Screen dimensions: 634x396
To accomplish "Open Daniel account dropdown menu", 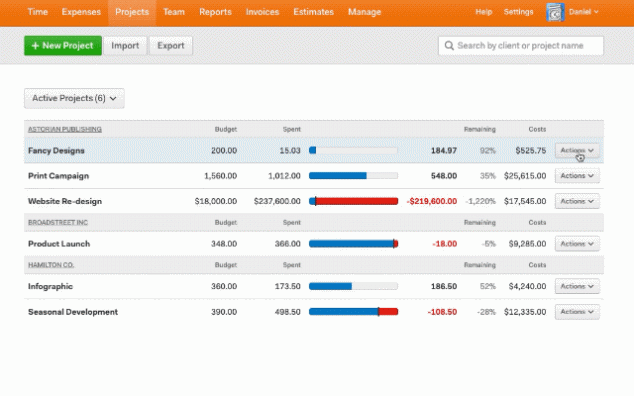I will (583, 12).
